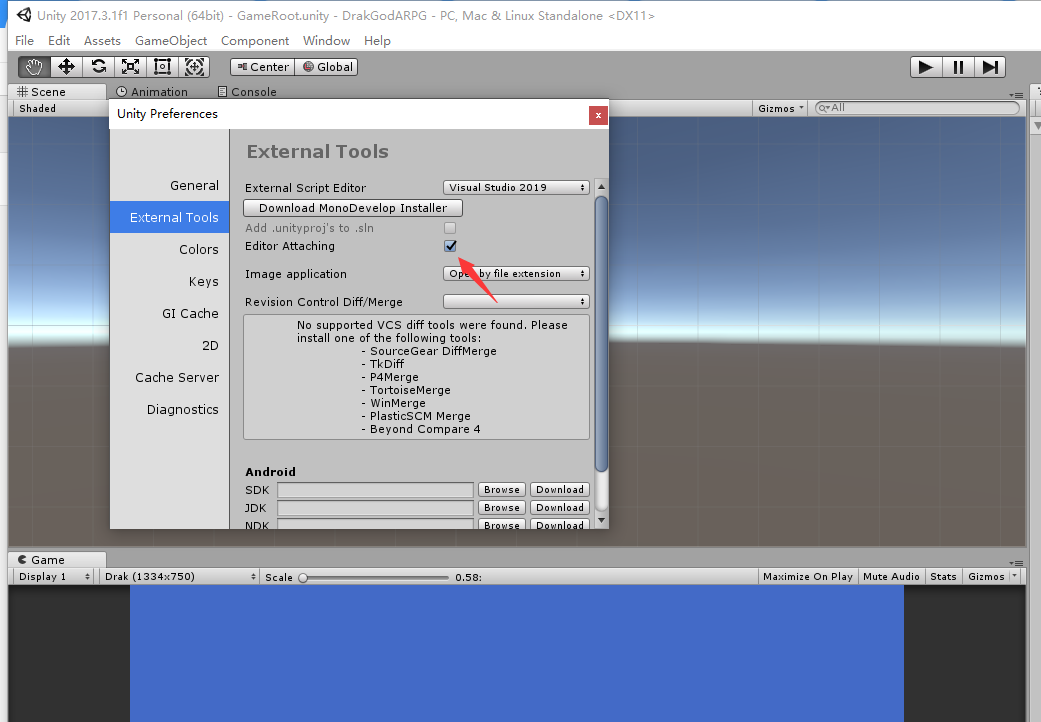1041x722 pixels.
Task: Select the Rect transform tool
Action: 162,66
